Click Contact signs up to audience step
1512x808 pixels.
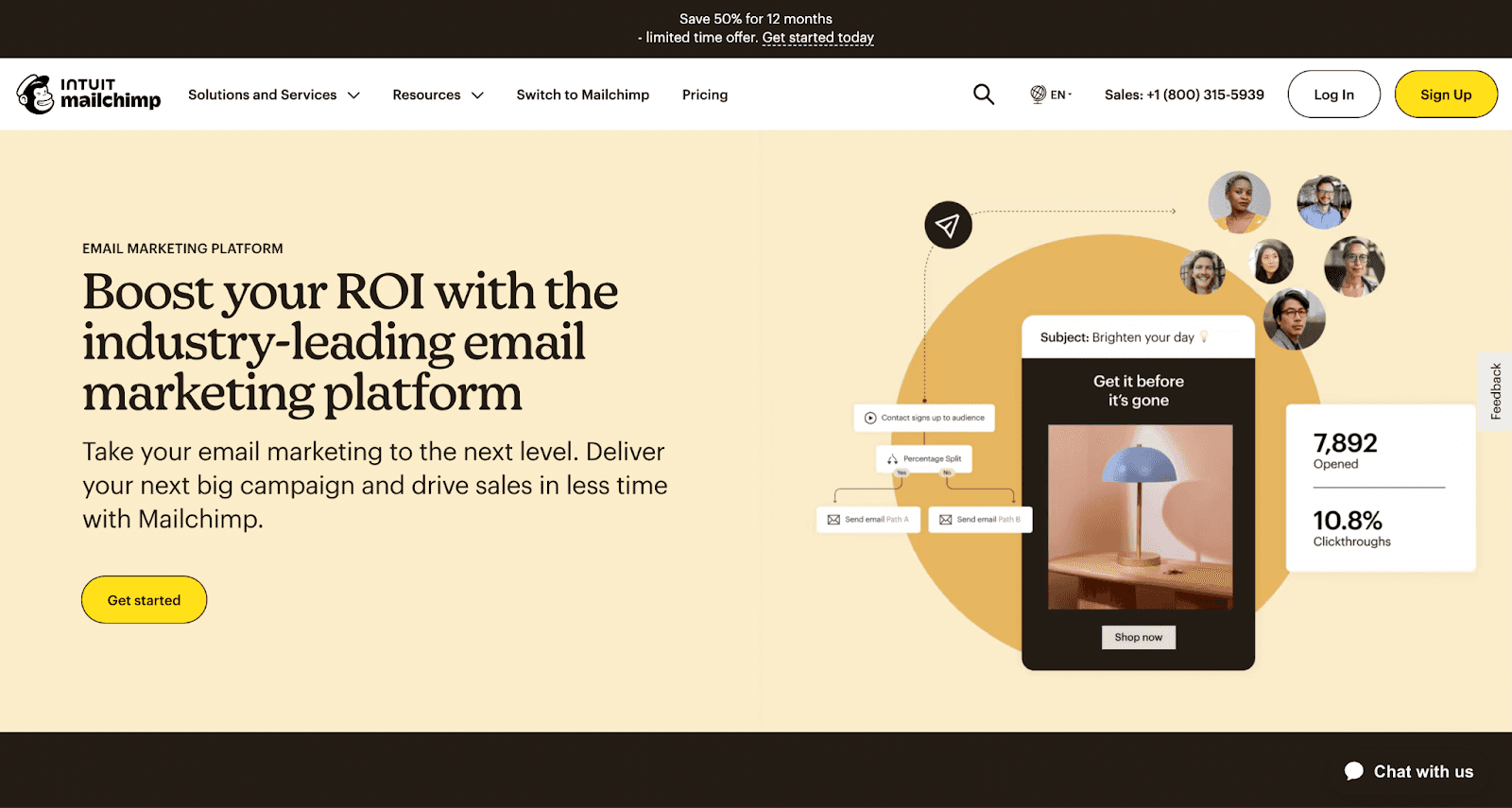(x=924, y=418)
